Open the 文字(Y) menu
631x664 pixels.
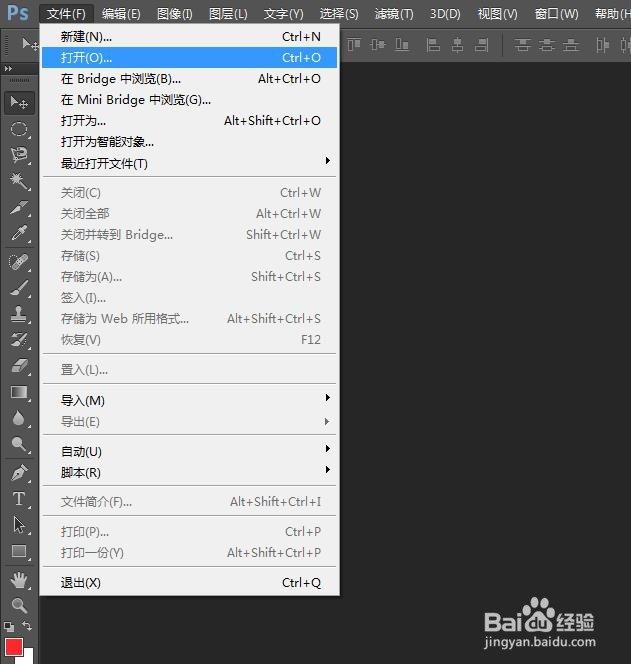[x=283, y=14]
